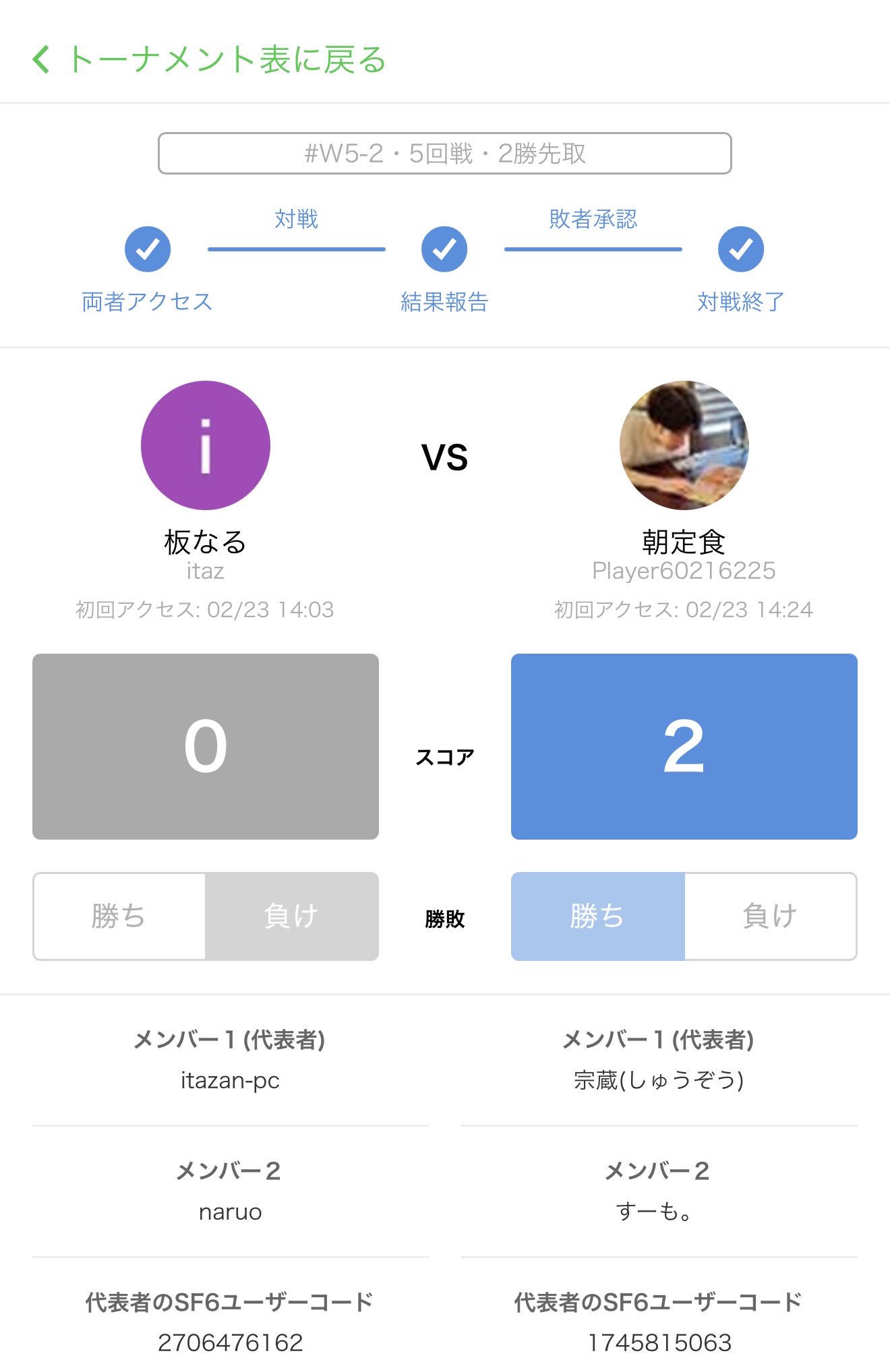Click the green back chevron arrow

tap(41, 59)
